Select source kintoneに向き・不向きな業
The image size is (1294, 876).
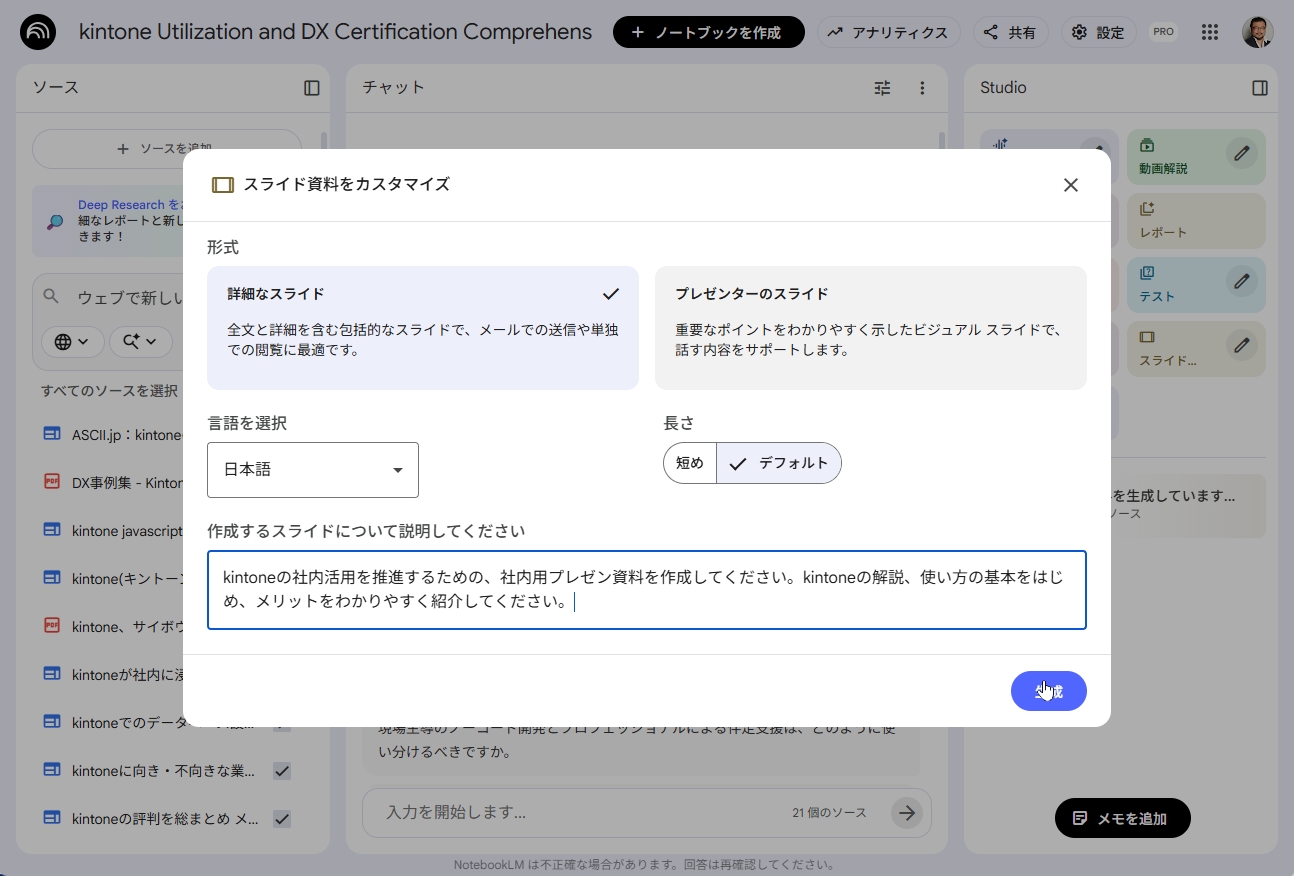tap(163, 770)
